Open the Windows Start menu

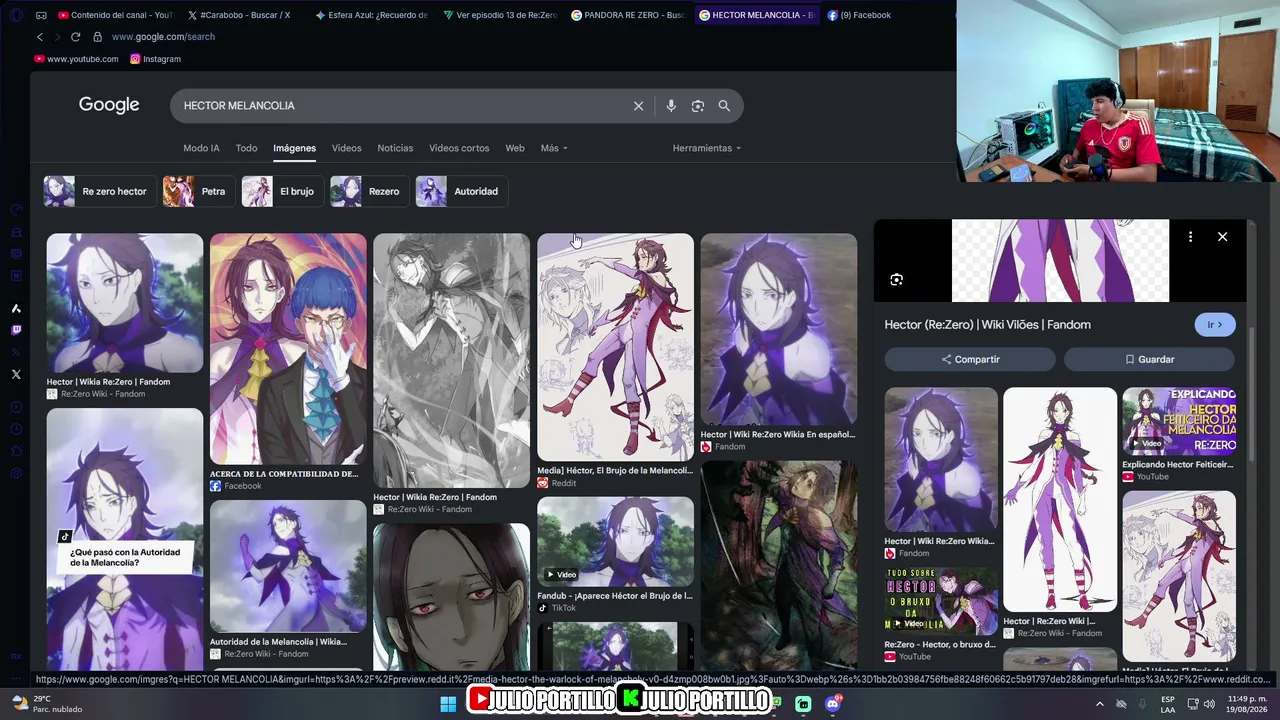click(448, 703)
